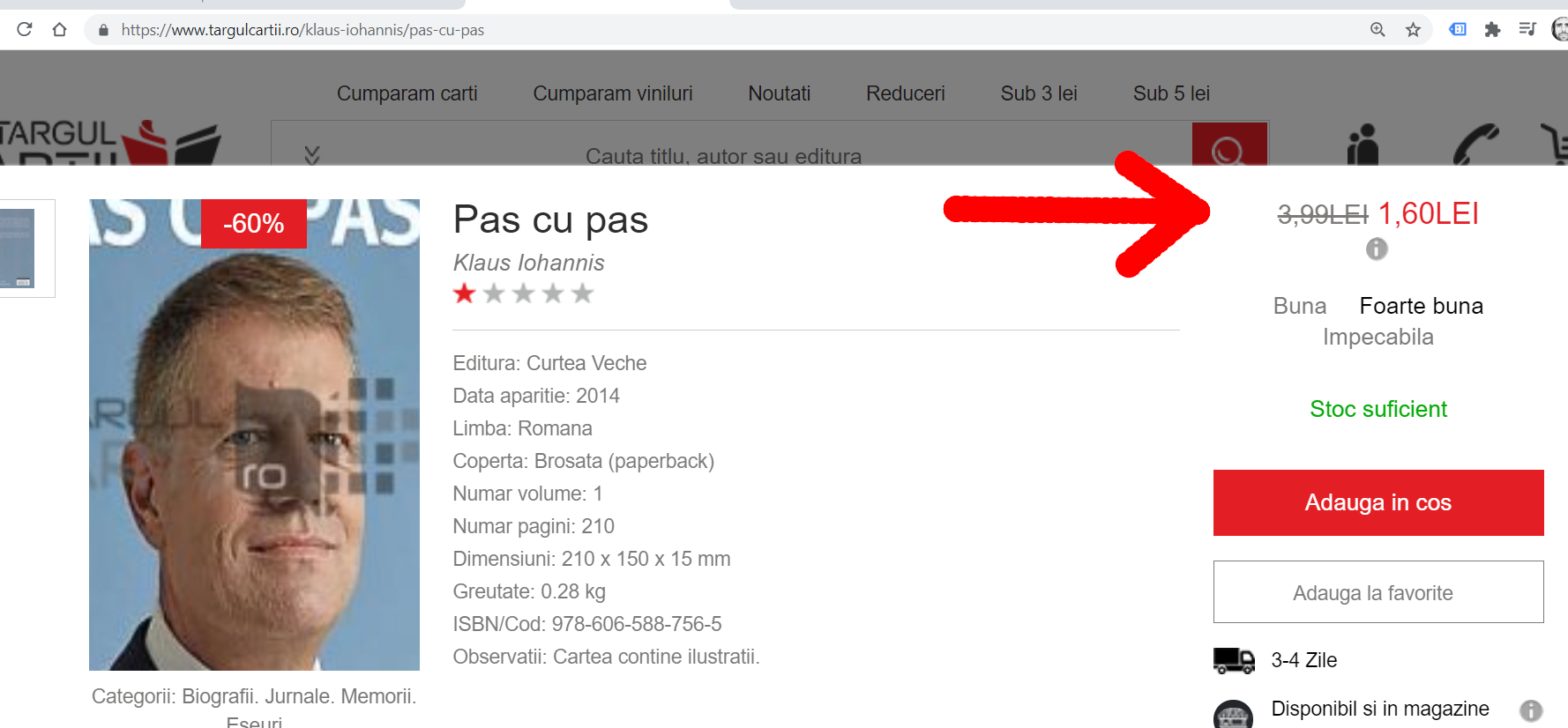Select the 'Buna' book condition
Viewport: 1568px width, 728px height.
click(1299, 306)
